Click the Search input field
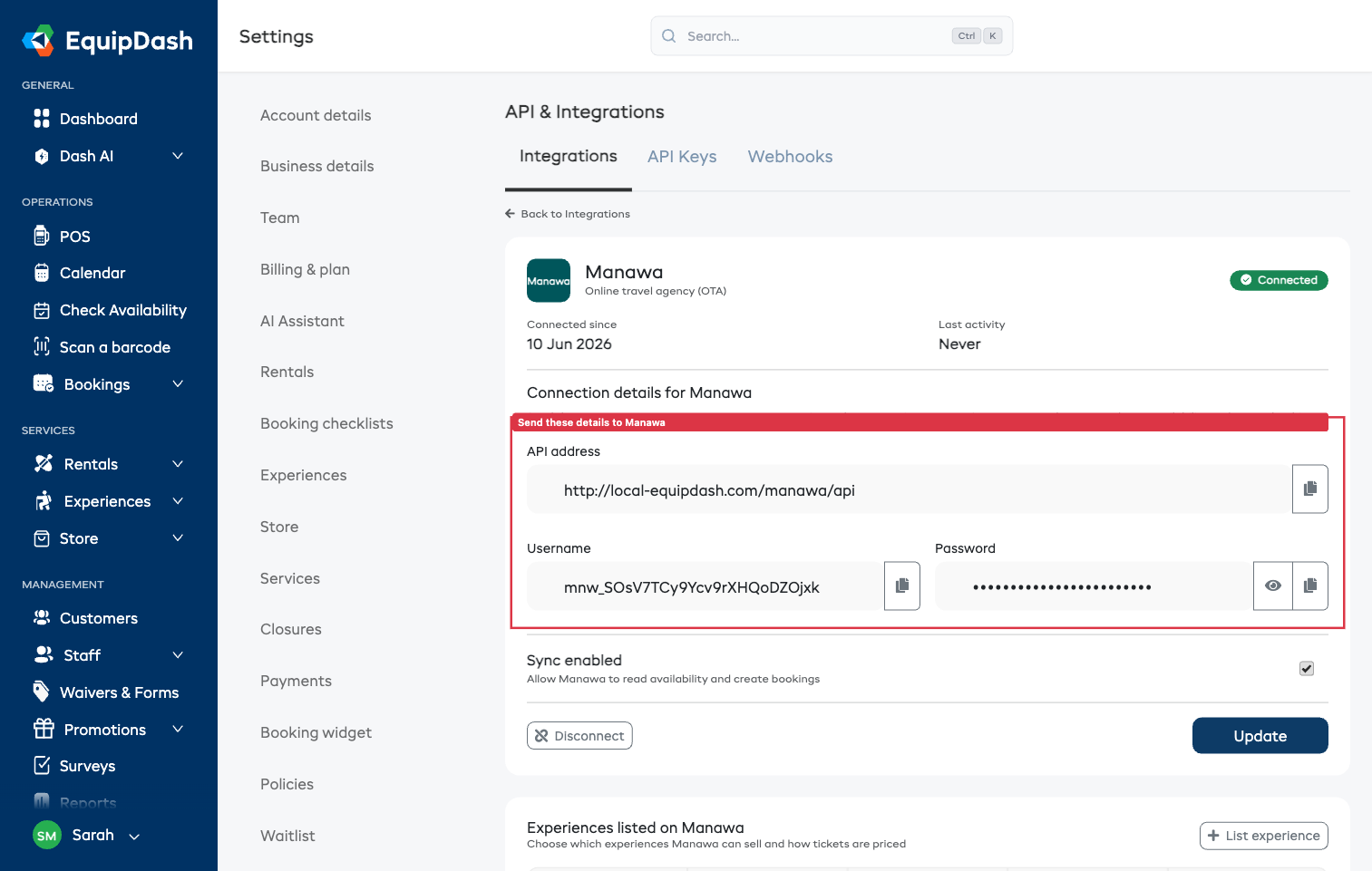Viewport: 1372px width, 871px height. 832,36
